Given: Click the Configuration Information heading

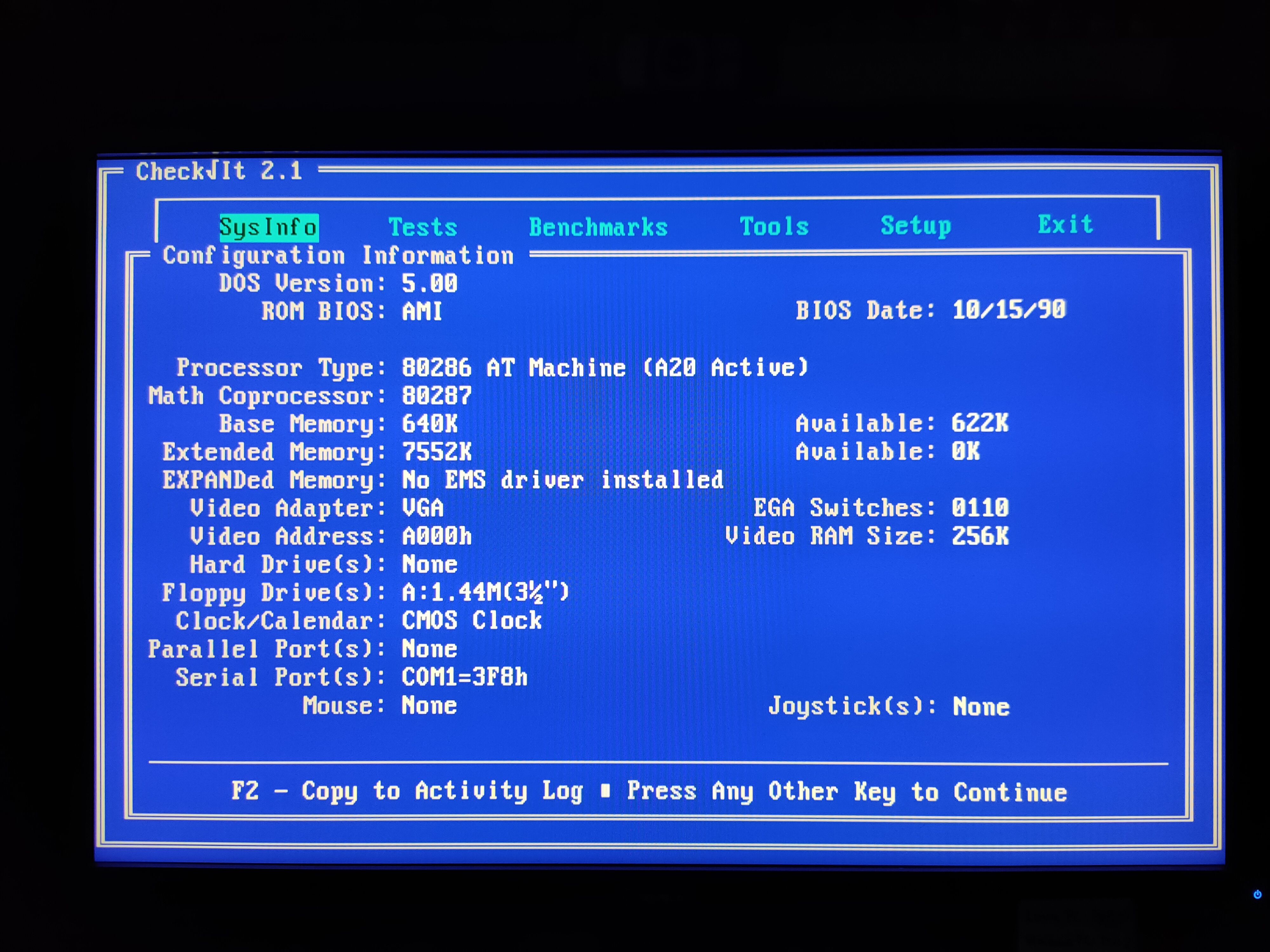Looking at the screenshot, I should tap(338, 255).
